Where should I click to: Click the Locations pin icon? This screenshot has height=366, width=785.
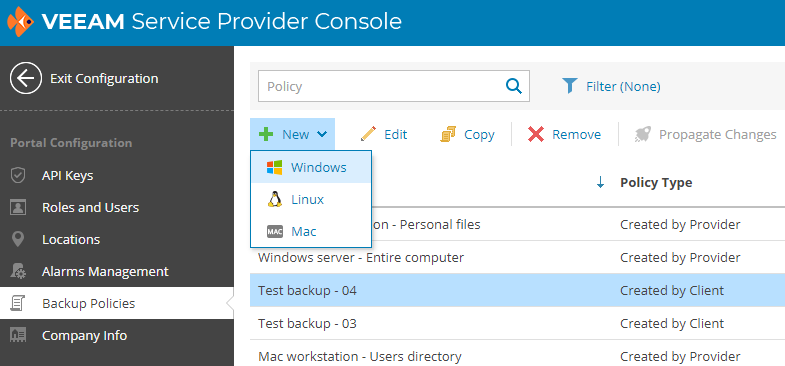pos(18,239)
